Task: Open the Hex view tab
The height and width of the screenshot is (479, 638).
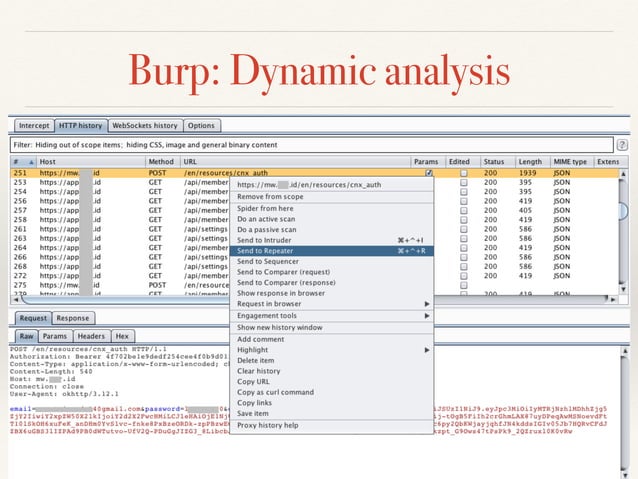Action: click(122, 337)
